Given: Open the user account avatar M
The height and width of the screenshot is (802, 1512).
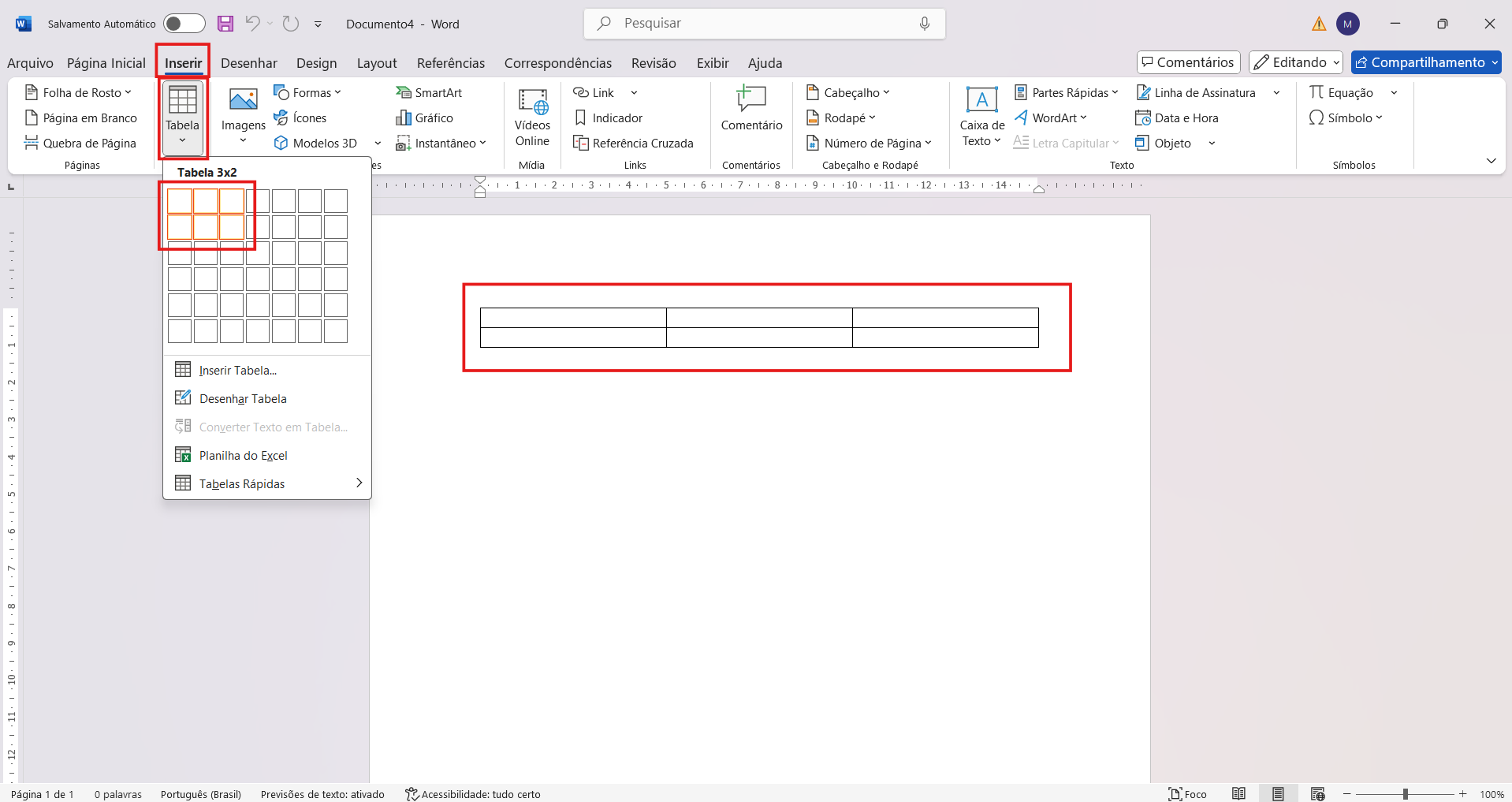Looking at the screenshot, I should [1348, 24].
